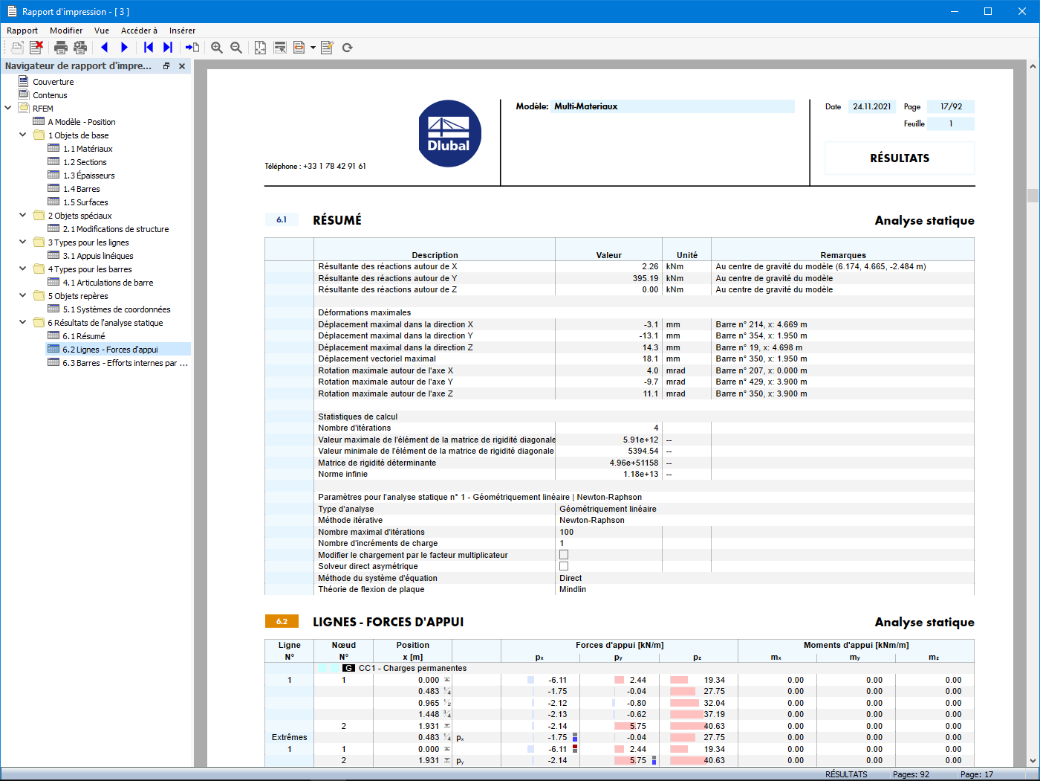The height and width of the screenshot is (781, 1040).
Task: Click the vertical scrollbar down arrow
Action: 1033,761
